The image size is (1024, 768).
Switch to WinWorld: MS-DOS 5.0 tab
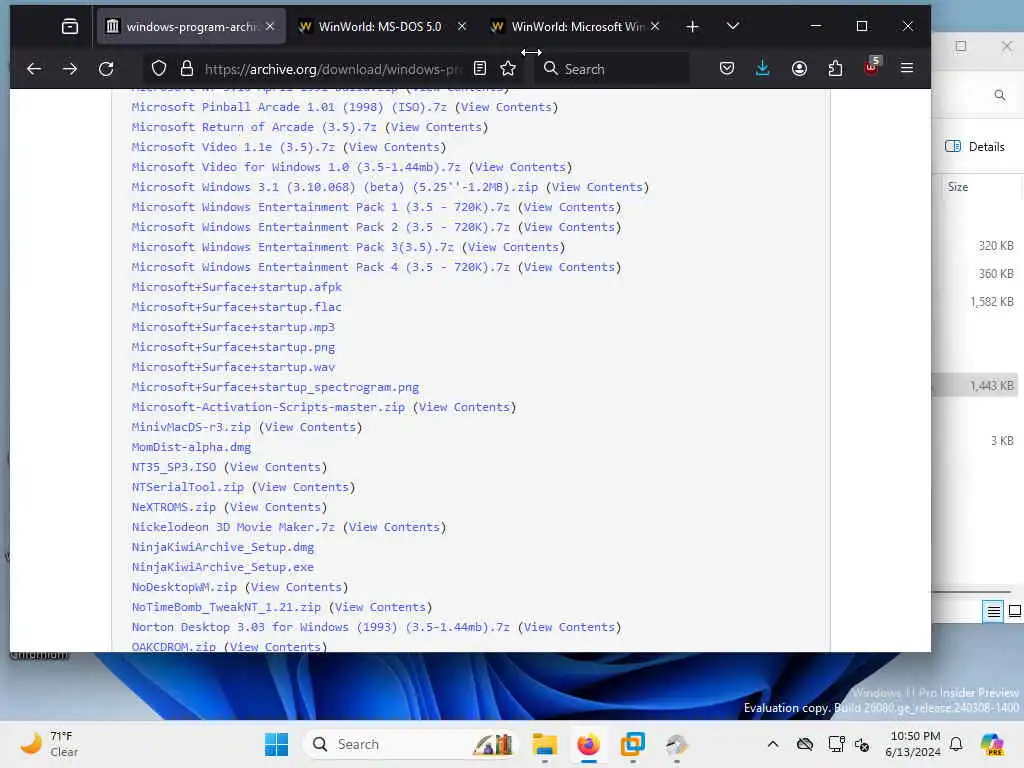(380, 27)
